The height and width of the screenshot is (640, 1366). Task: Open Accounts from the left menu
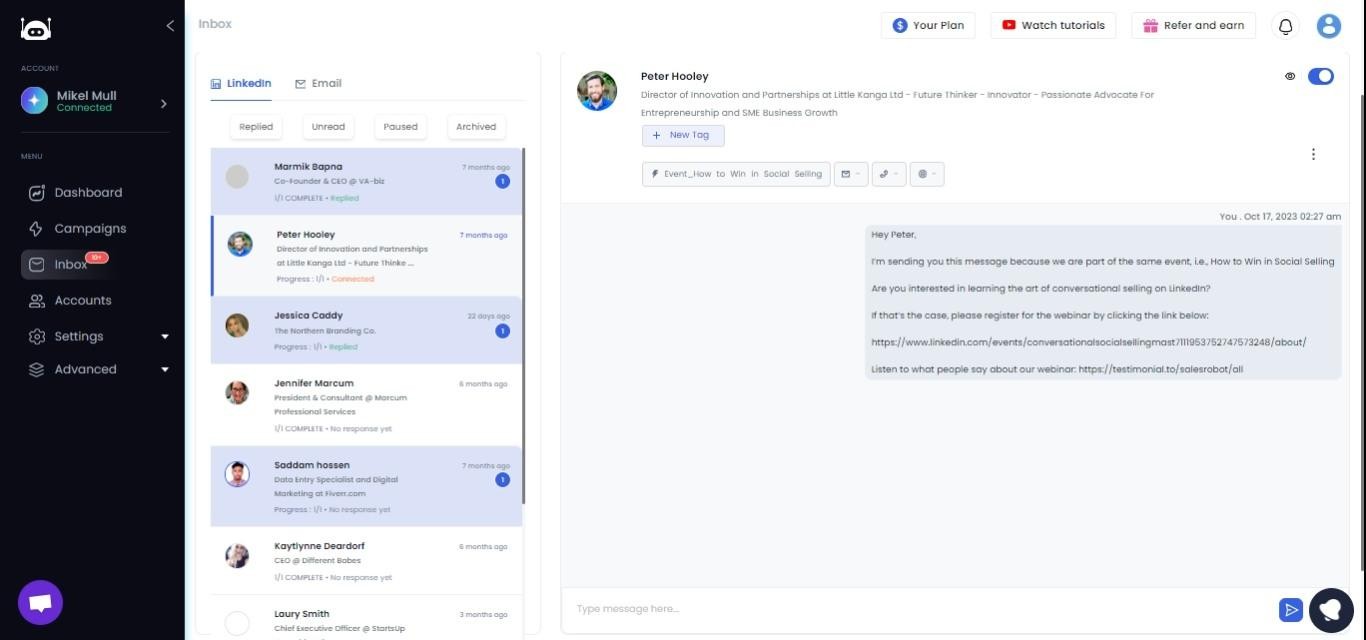[x=83, y=300]
